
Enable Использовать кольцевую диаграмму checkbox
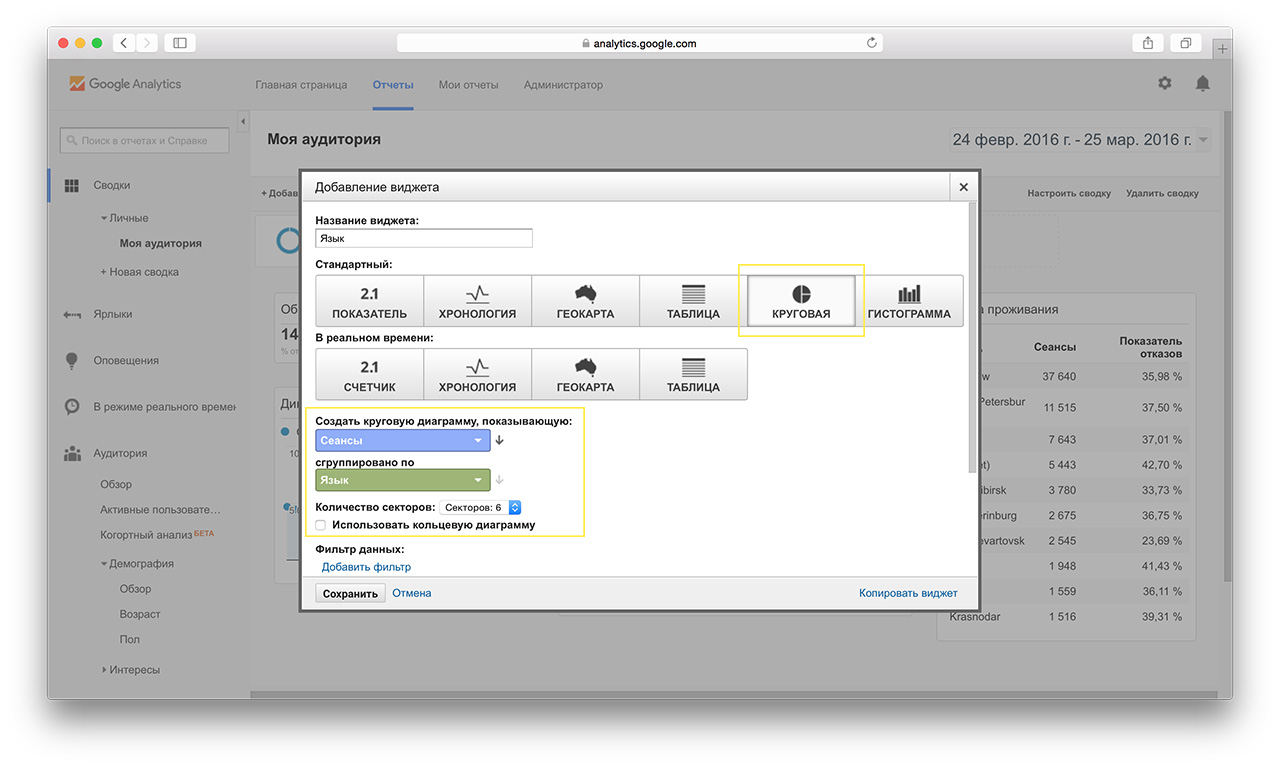321,525
